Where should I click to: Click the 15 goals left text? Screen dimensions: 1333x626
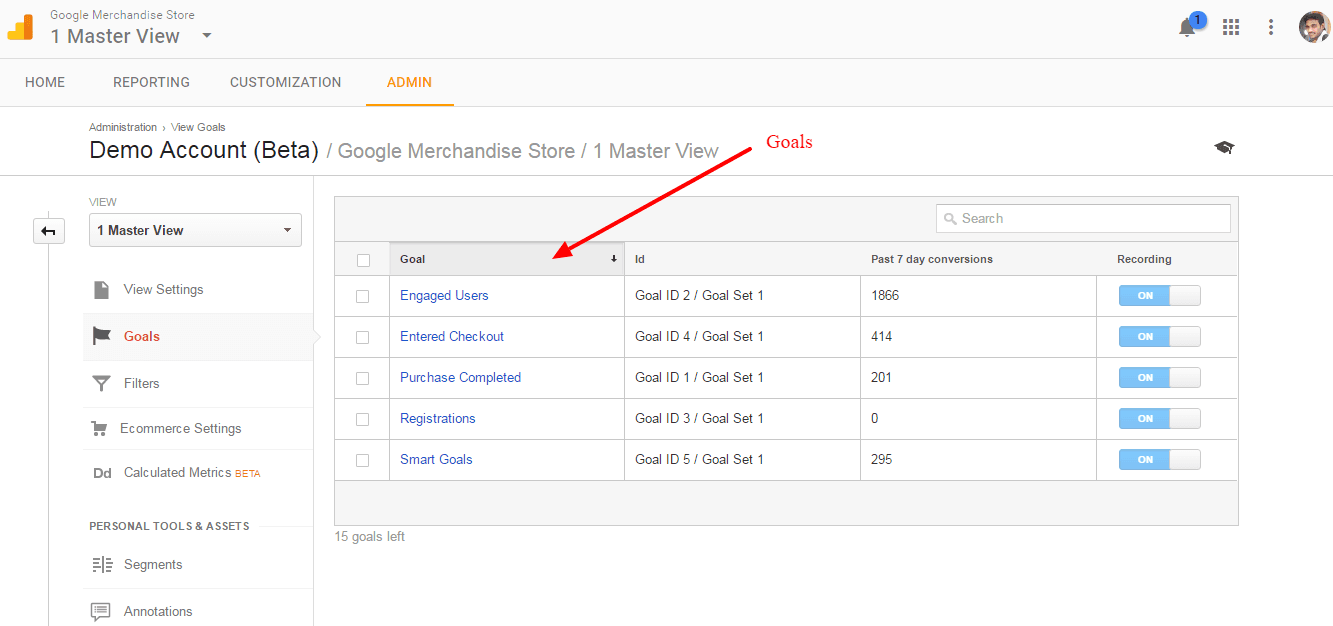[370, 537]
